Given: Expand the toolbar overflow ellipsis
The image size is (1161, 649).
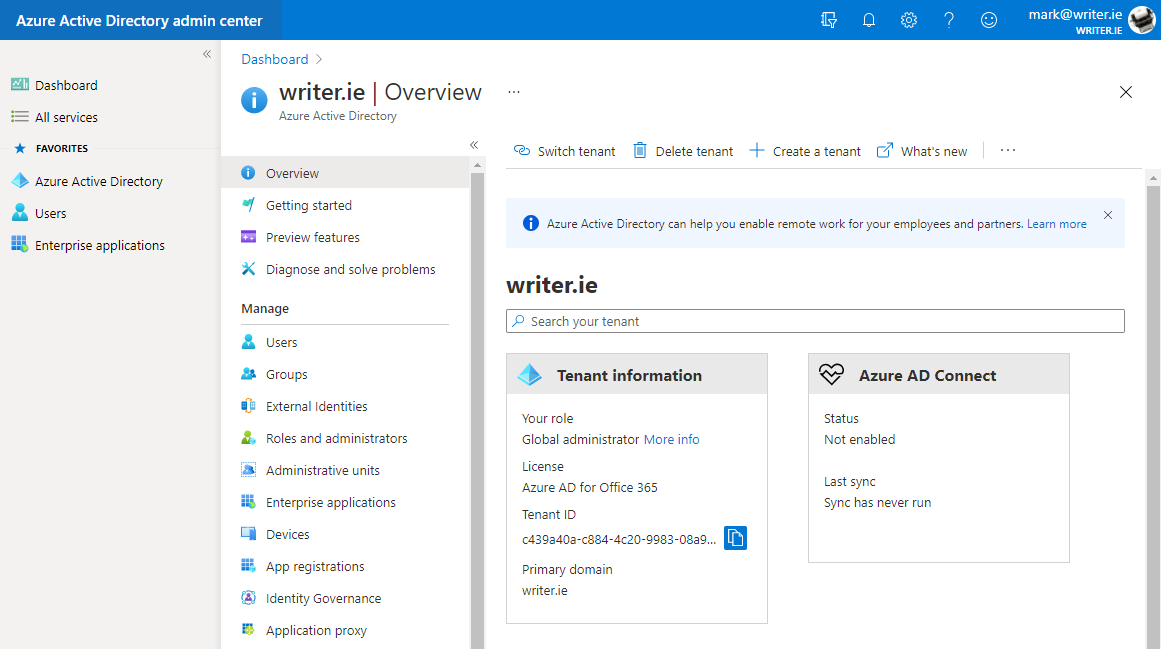Looking at the screenshot, I should coord(1008,150).
